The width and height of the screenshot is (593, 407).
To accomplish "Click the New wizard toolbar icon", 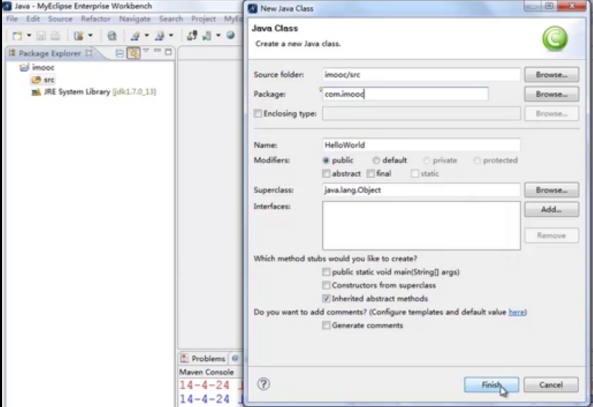I will (x=17, y=36).
